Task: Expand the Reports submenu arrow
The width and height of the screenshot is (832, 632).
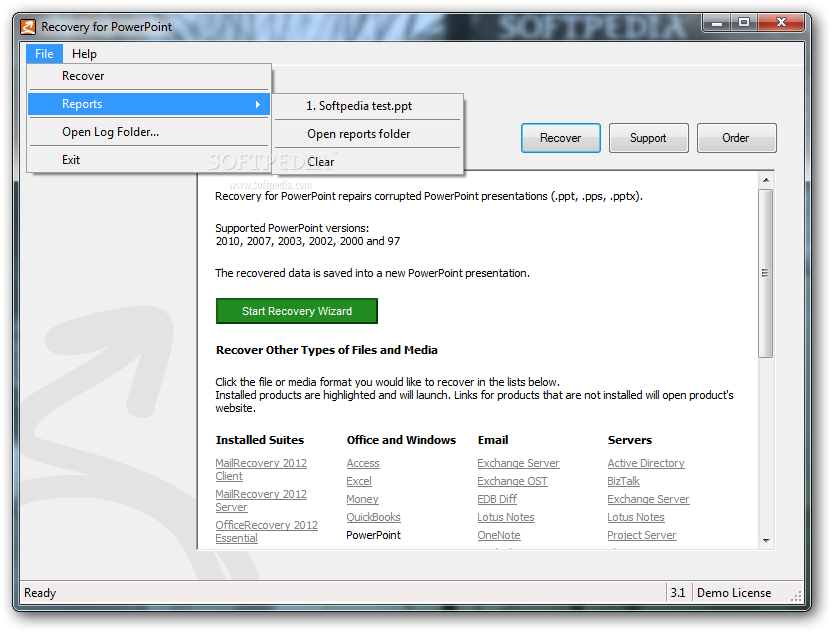Action: click(x=257, y=104)
